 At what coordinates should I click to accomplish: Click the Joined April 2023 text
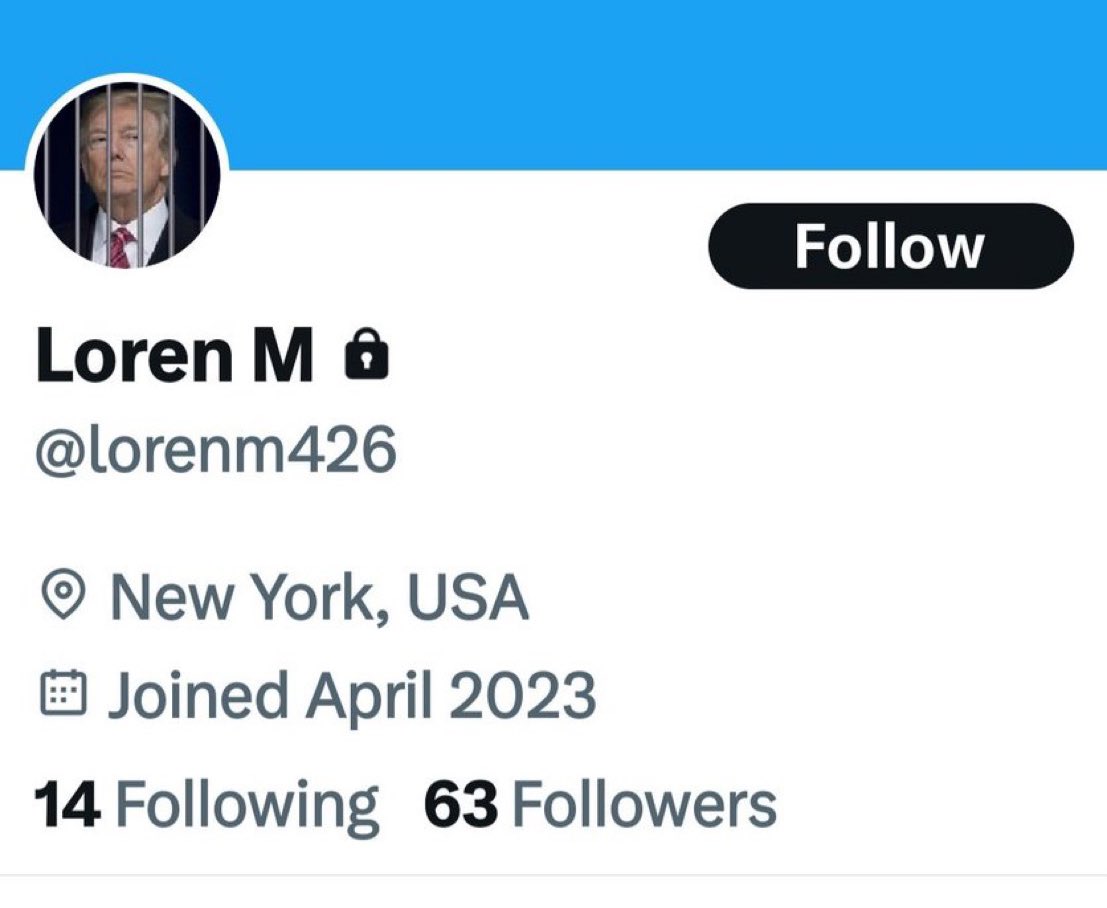(351, 696)
